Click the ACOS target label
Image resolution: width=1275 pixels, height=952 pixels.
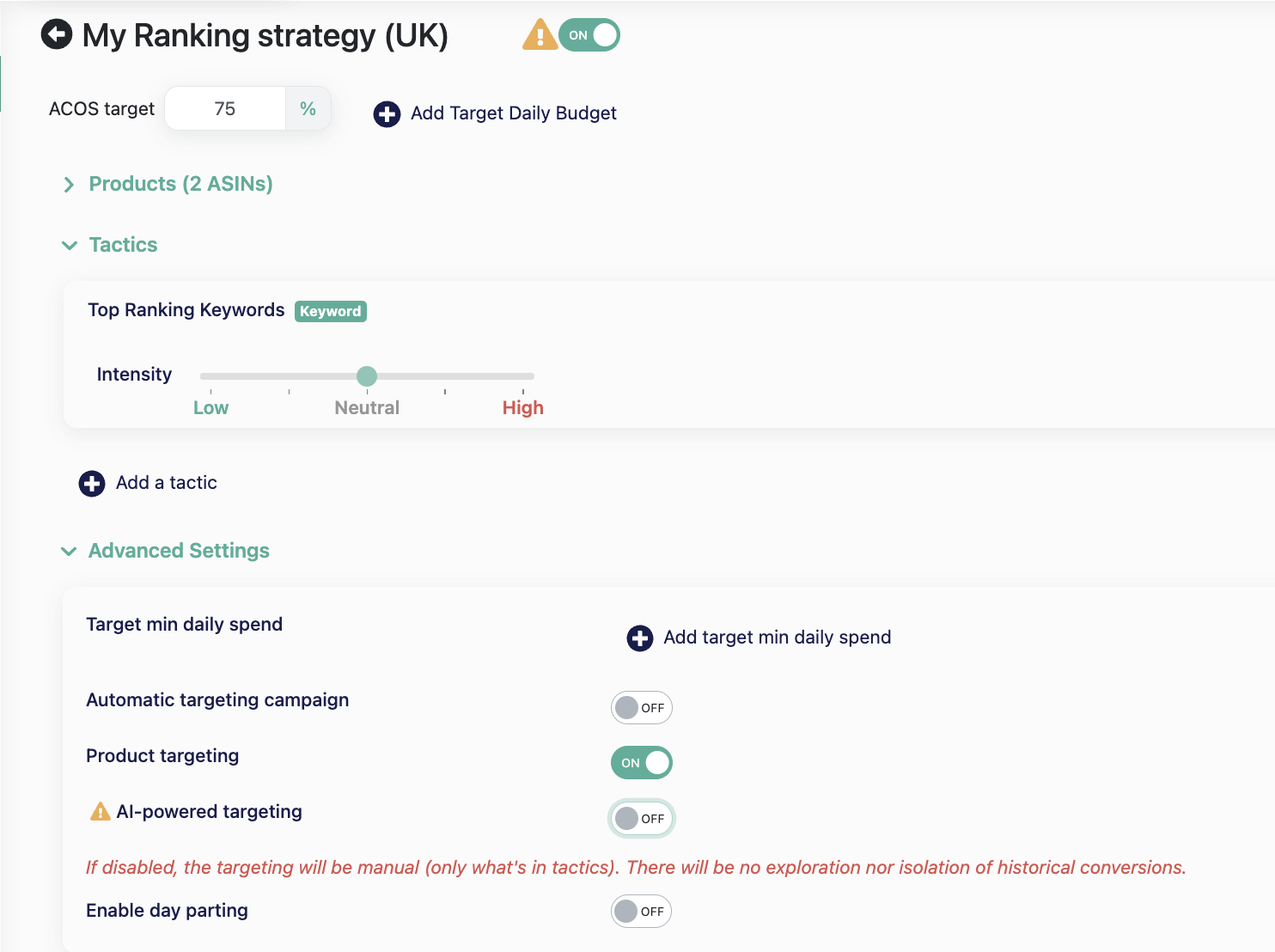[102, 109]
